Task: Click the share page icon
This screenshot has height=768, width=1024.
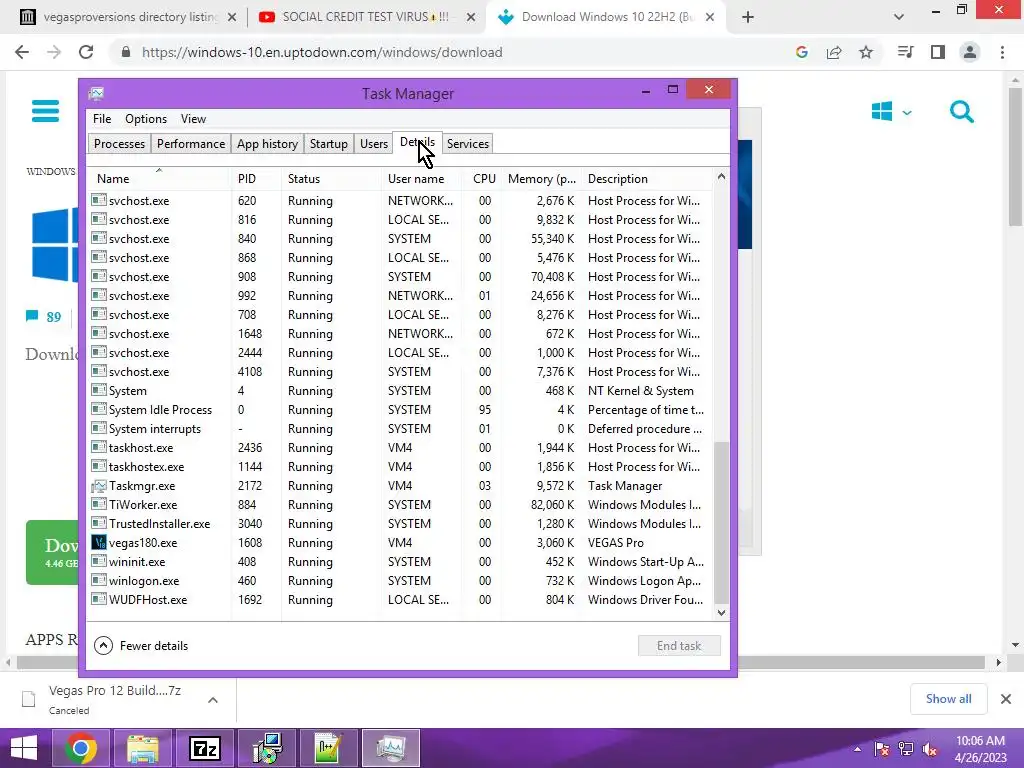Action: (834, 52)
